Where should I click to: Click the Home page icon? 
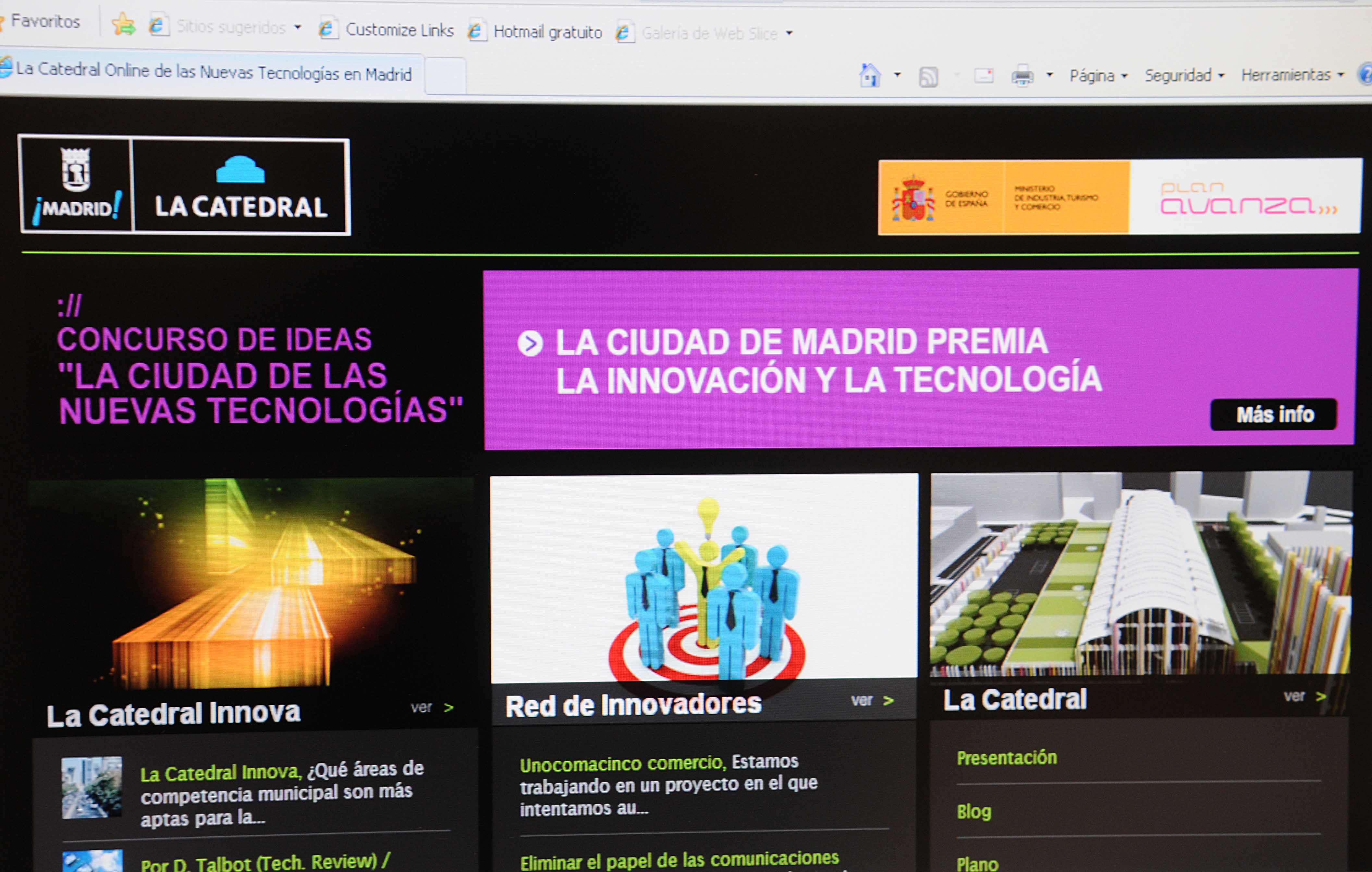point(870,75)
